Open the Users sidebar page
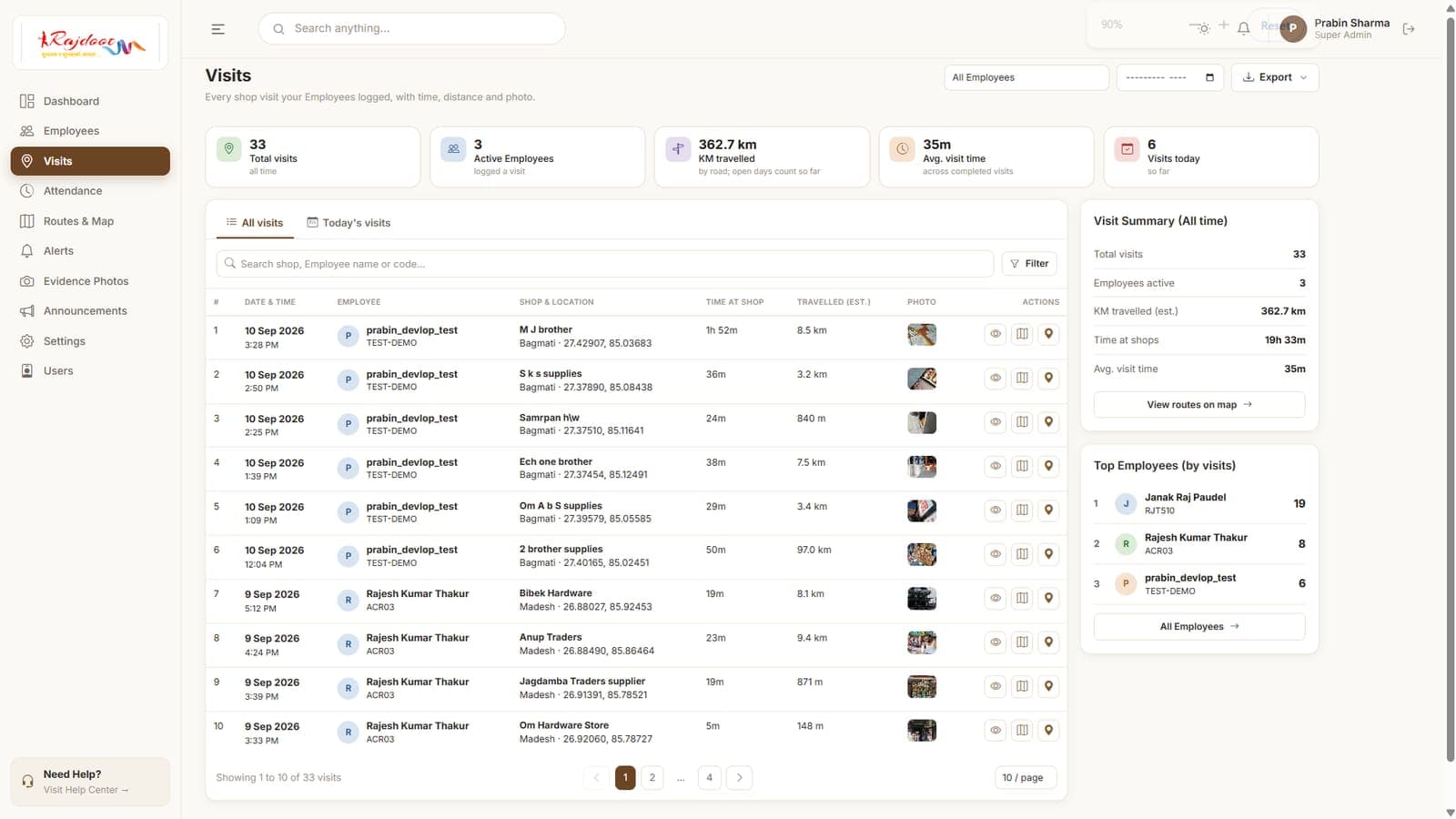Viewport: 1456px width, 819px height. pyautogui.click(x=90, y=371)
